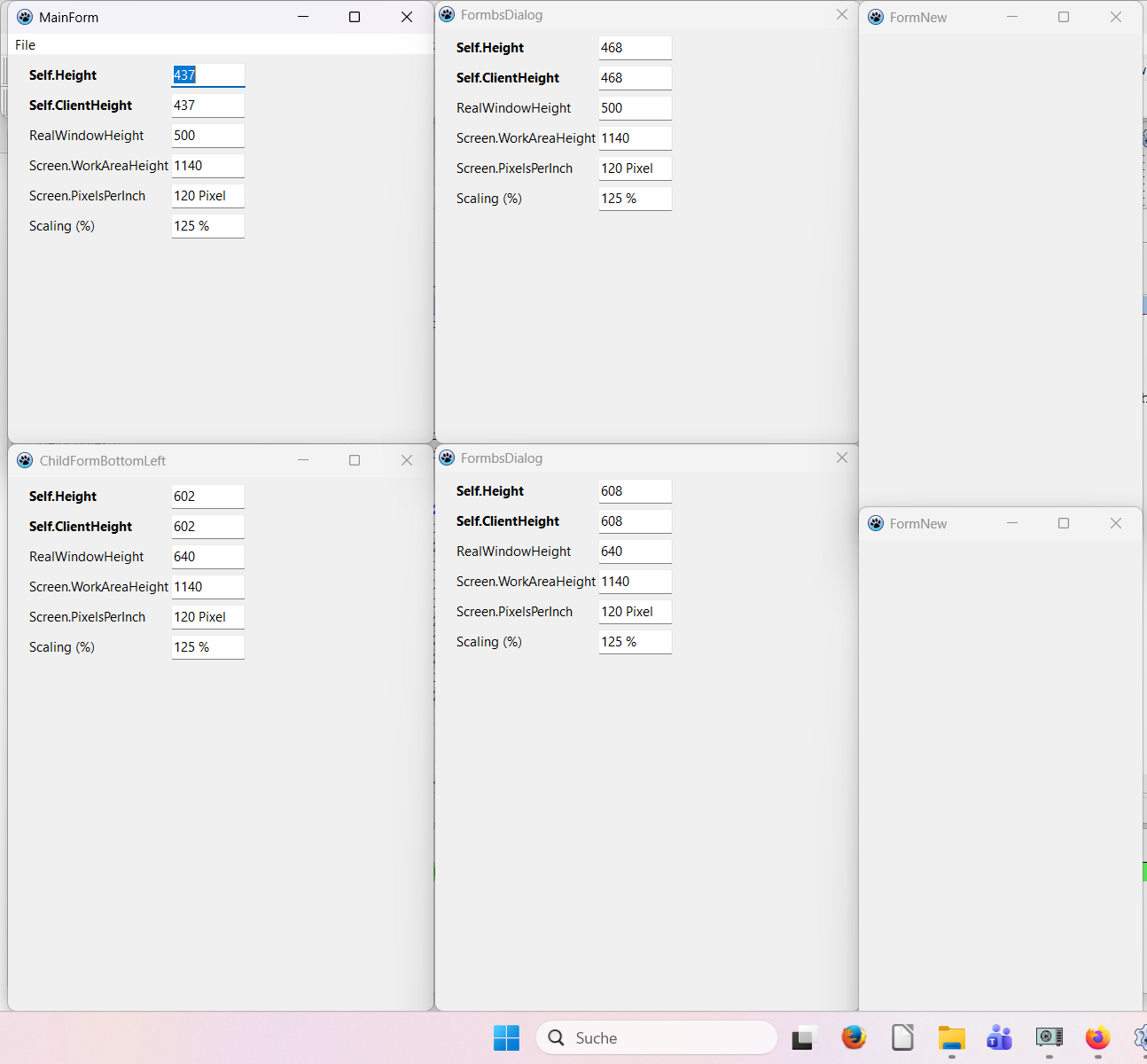
Task: Open Task View from the taskbar
Action: click(x=804, y=1037)
